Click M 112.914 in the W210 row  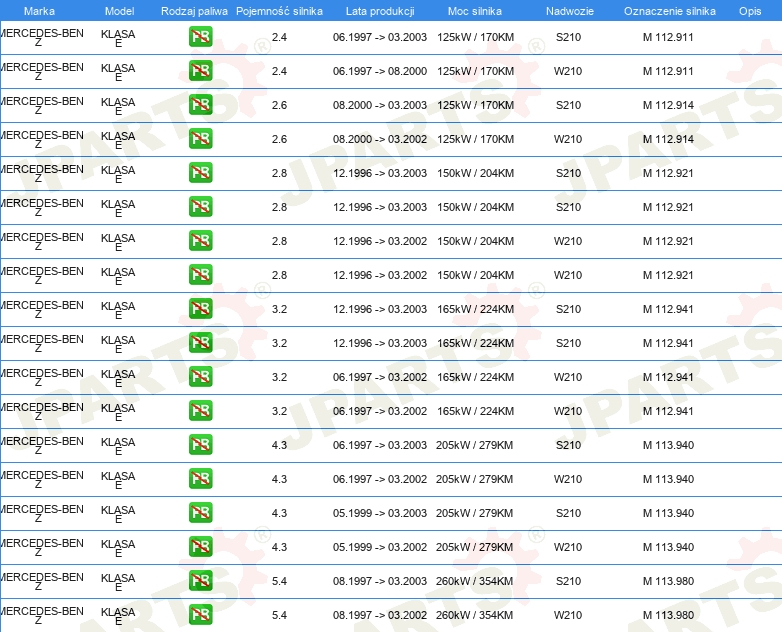[x=668, y=139]
